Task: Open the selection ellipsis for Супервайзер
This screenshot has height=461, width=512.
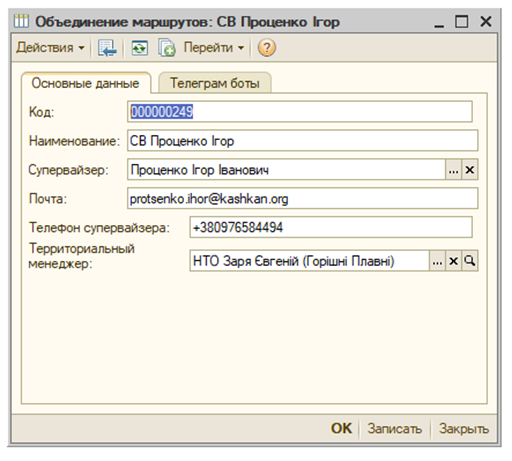Action: [x=454, y=170]
